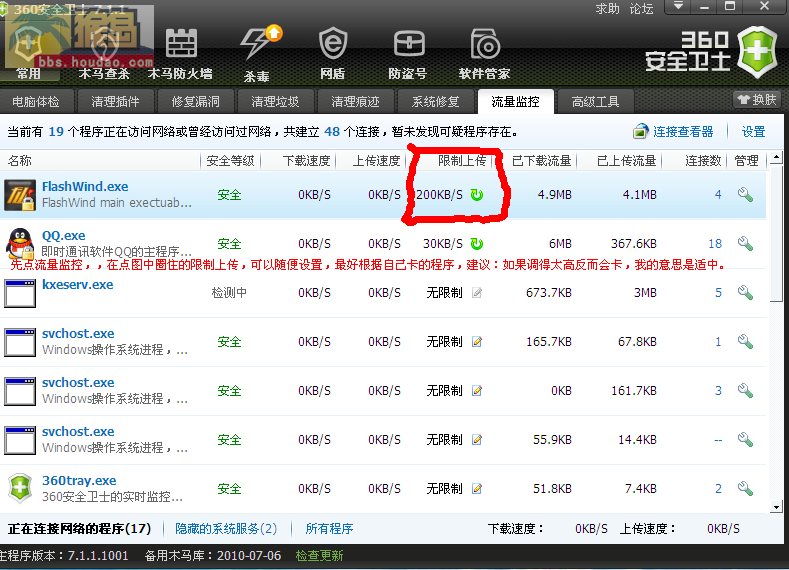Click the QQ.exe process name
Image resolution: width=789 pixels, height=570 pixels.
click(x=63, y=235)
